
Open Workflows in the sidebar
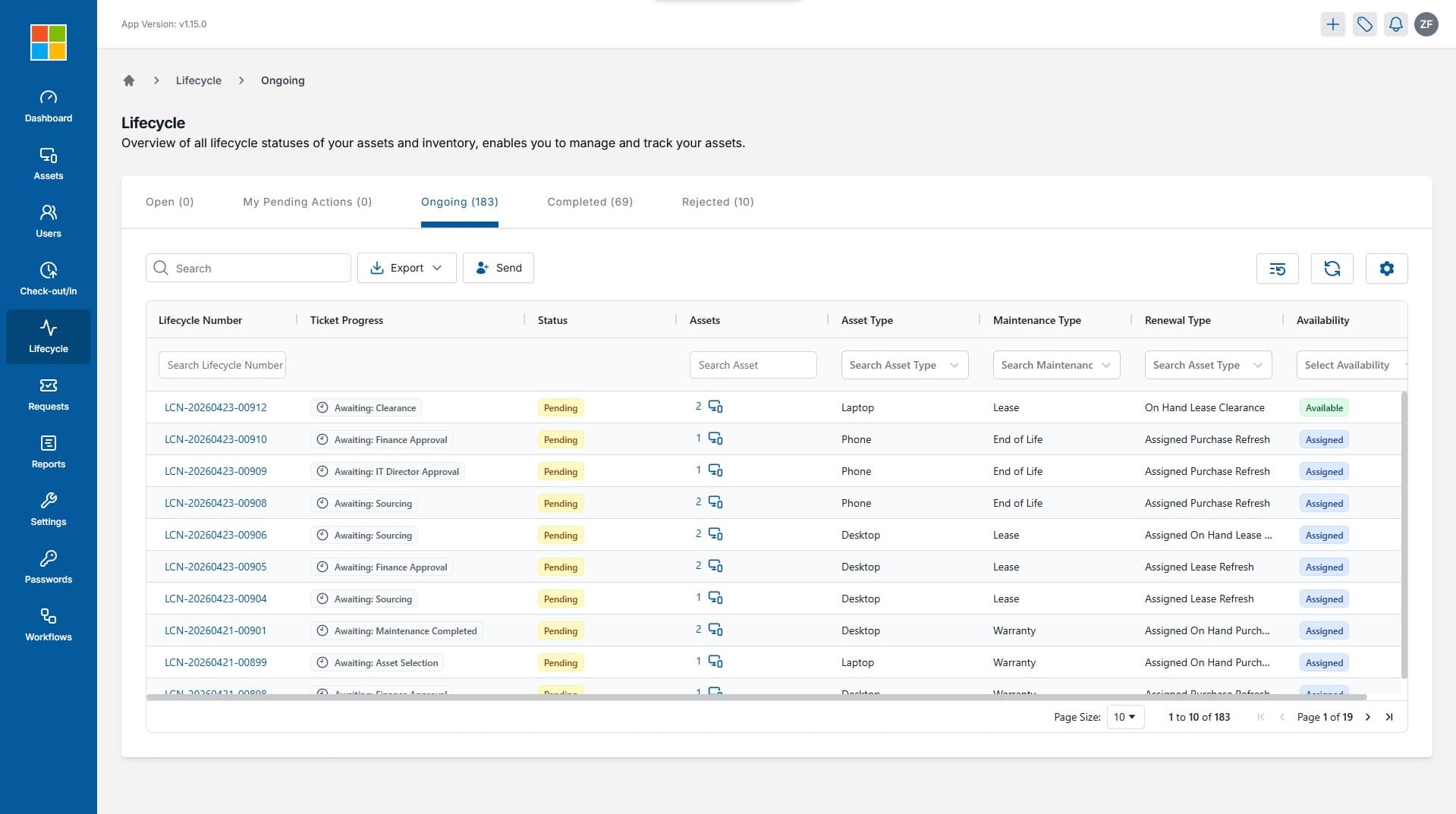coord(49,625)
